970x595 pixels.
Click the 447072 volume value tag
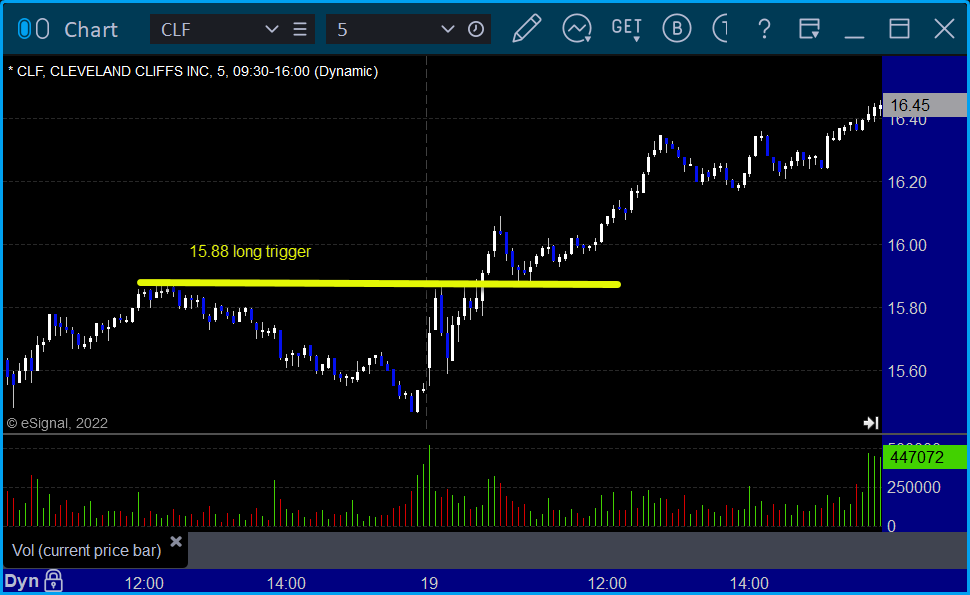point(924,457)
